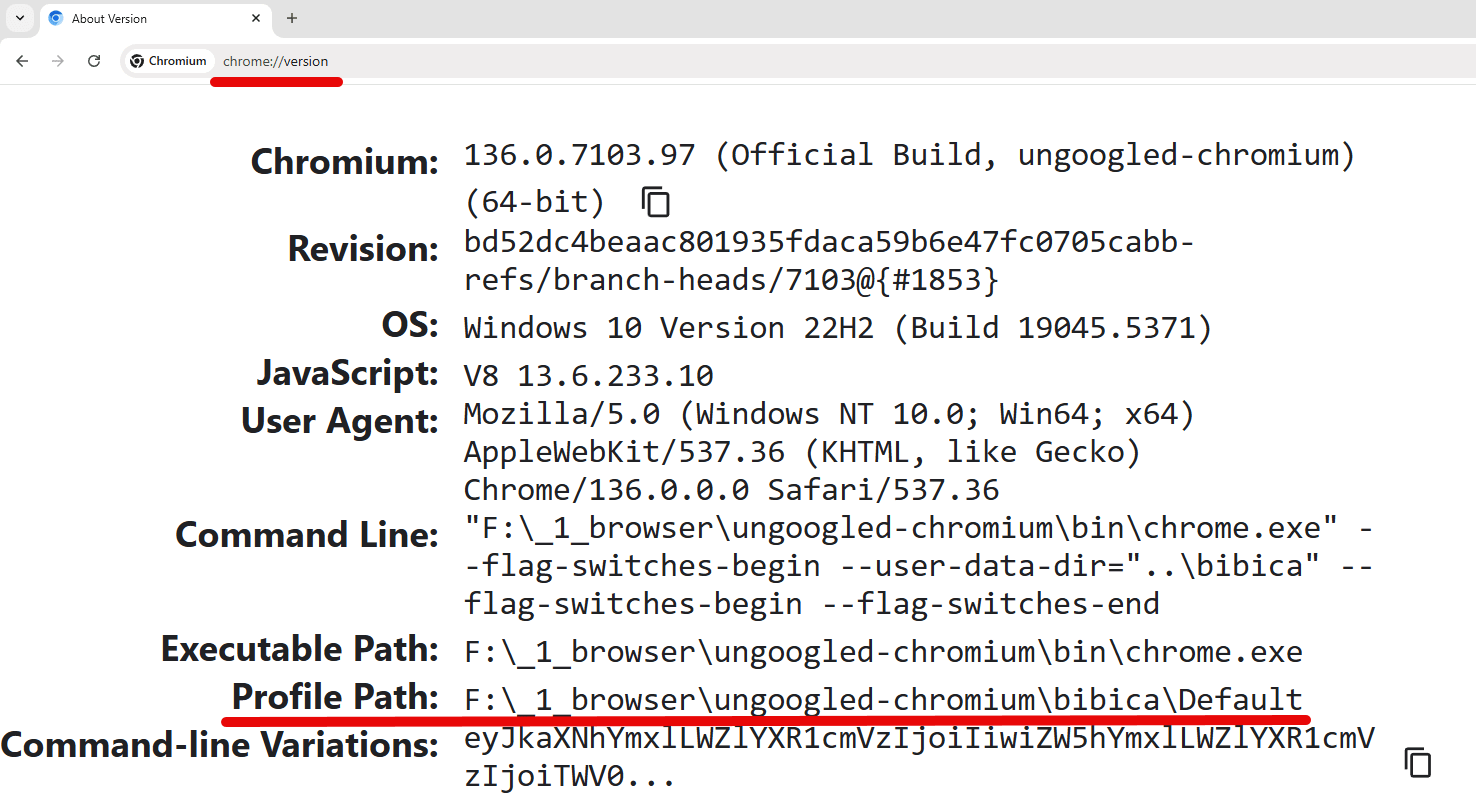Viewport: 1476px width, 812px height.
Task: Go back with the back arrow
Action: tap(22, 61)
